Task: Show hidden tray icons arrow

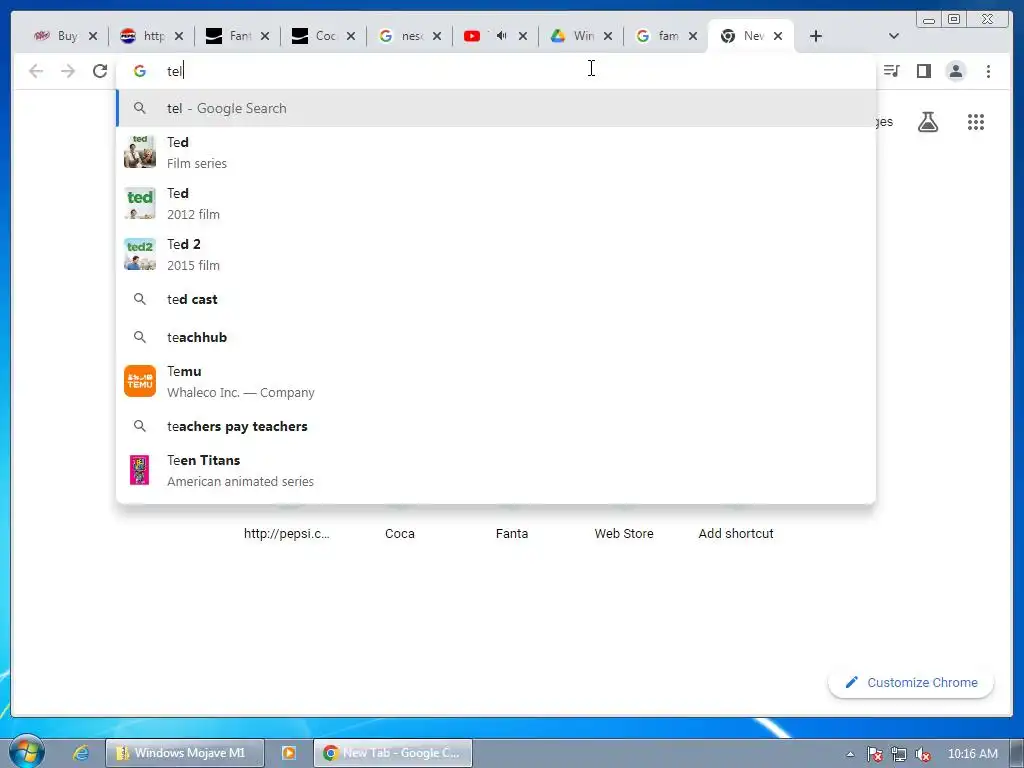Action: pyautogui.click(x=850, y=754)
